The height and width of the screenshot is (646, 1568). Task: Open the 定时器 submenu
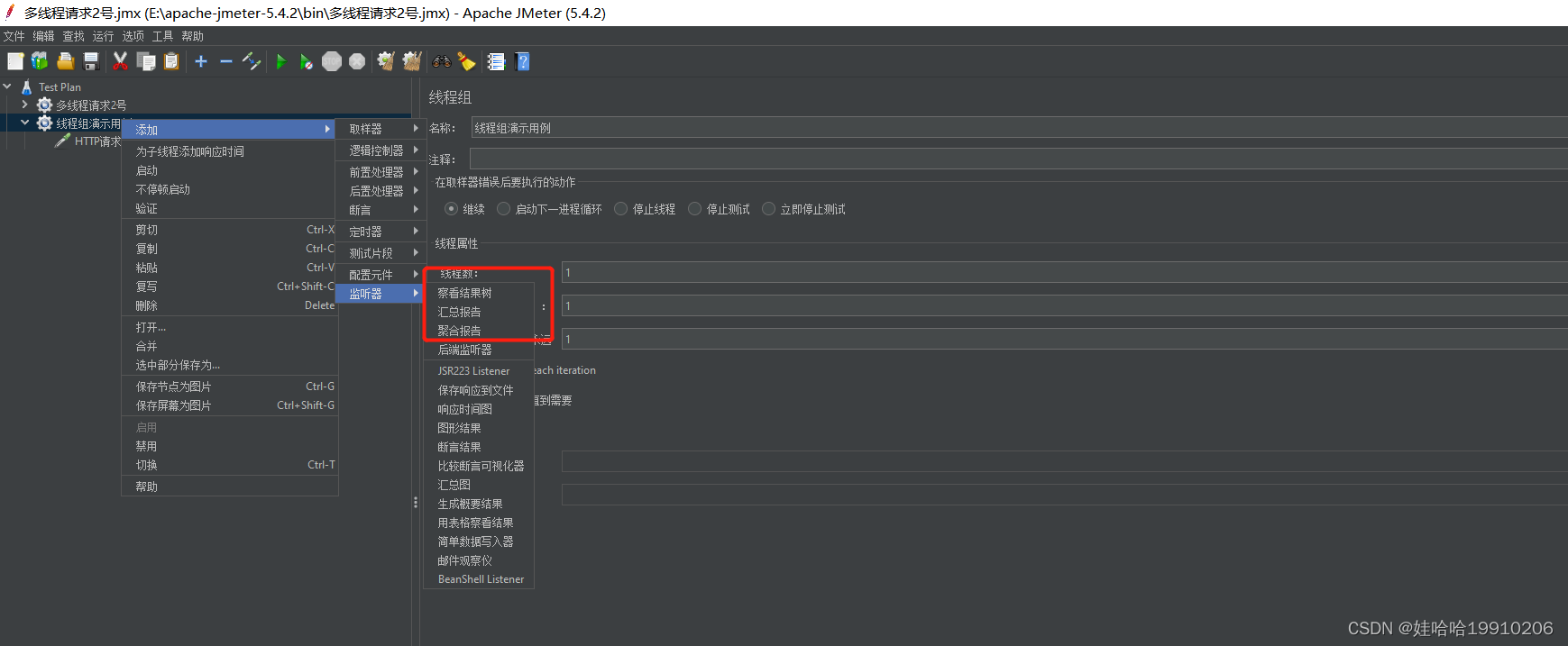380,232
